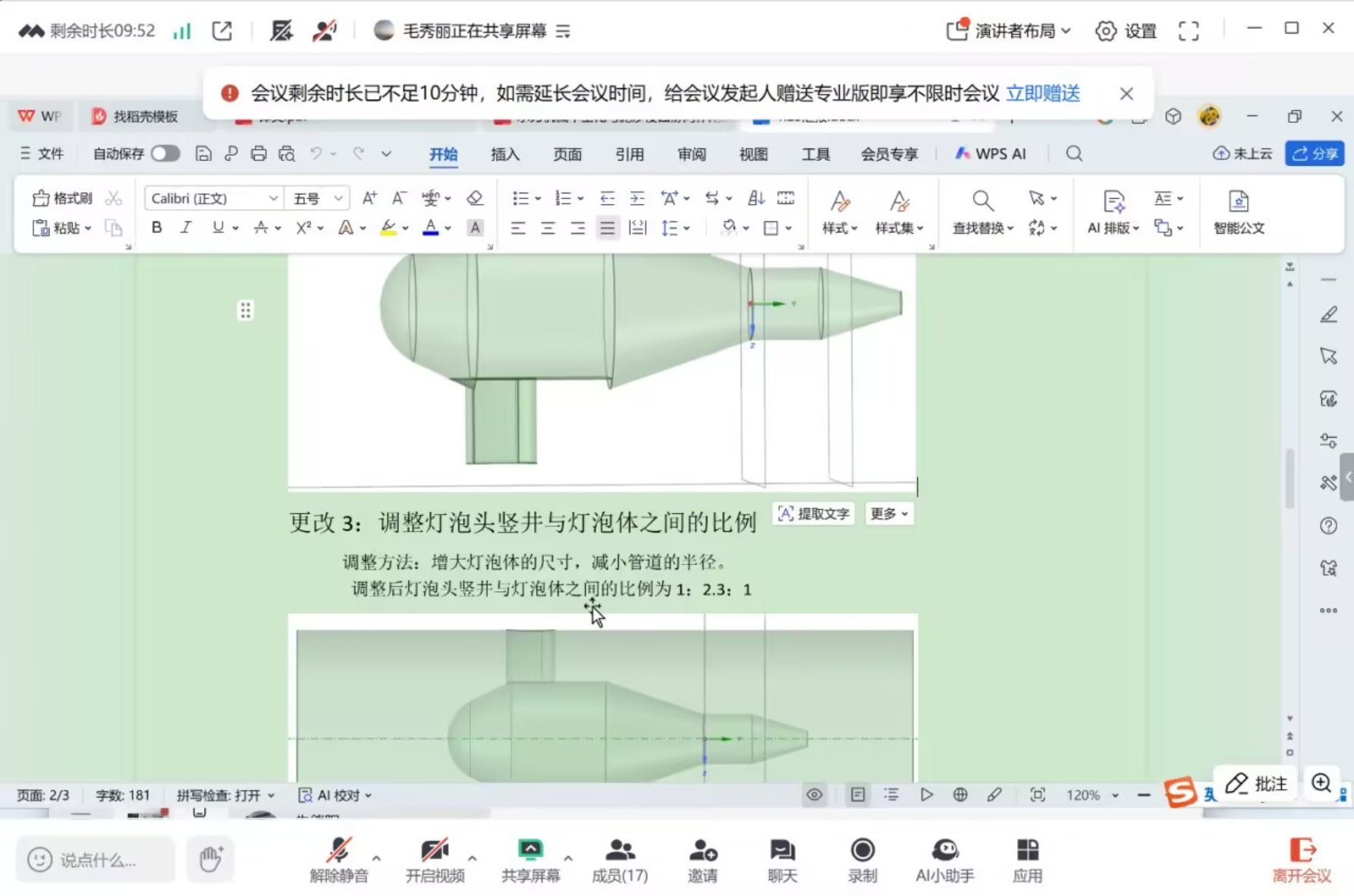1354x896 pixels.
Task: Click the 智能公文 smart document icon
Action: click(x=1238, y=212)
